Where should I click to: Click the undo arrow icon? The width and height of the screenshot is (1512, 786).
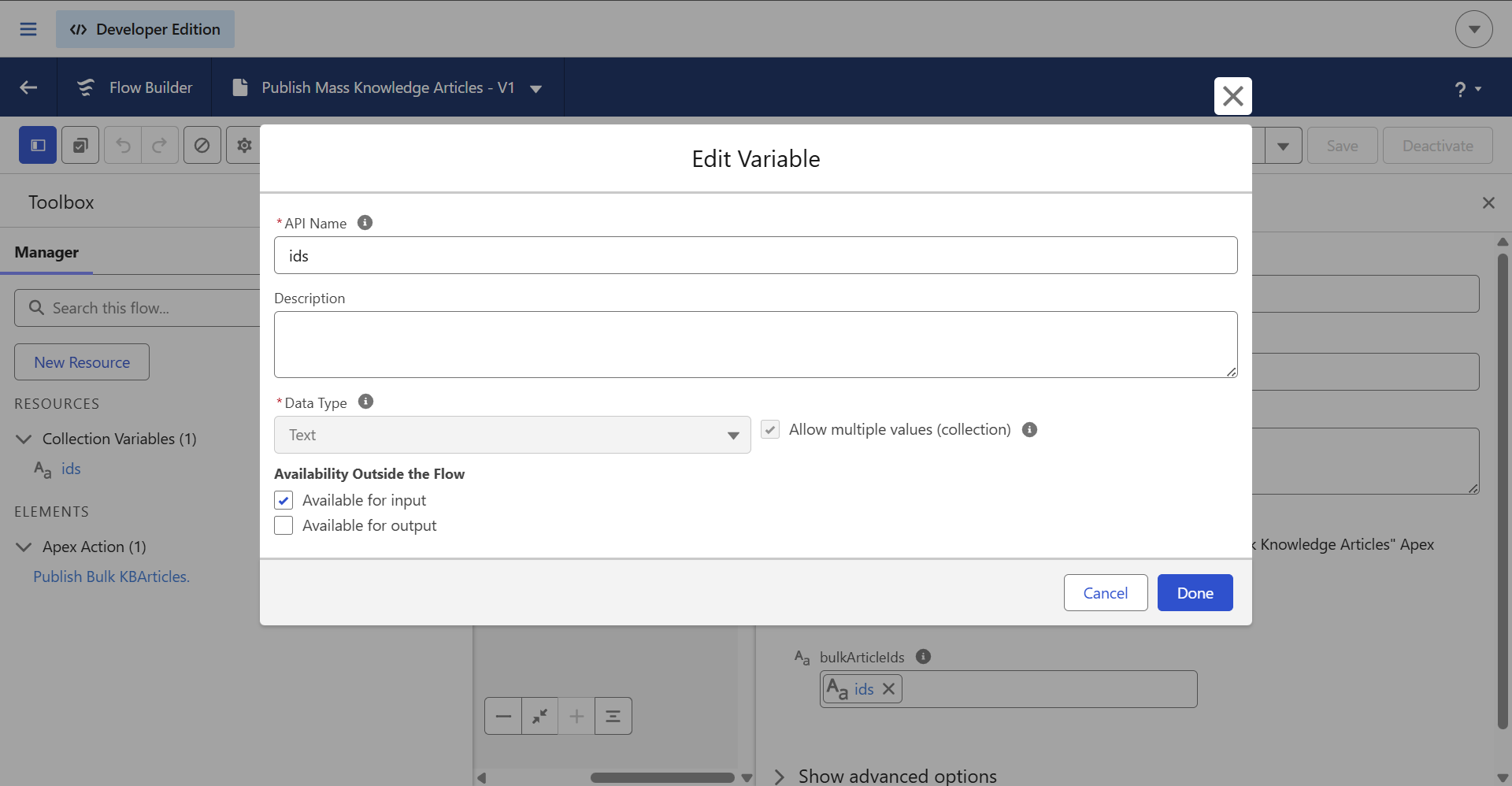123,145
